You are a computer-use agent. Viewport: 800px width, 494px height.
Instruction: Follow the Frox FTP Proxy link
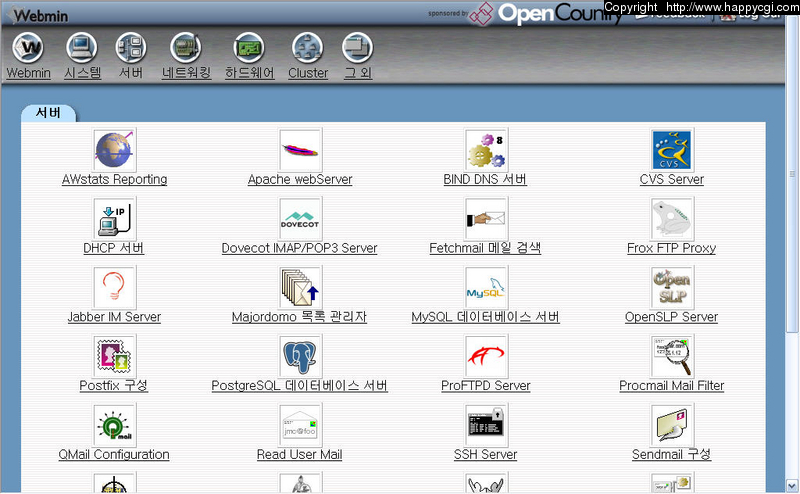point(671,248)
